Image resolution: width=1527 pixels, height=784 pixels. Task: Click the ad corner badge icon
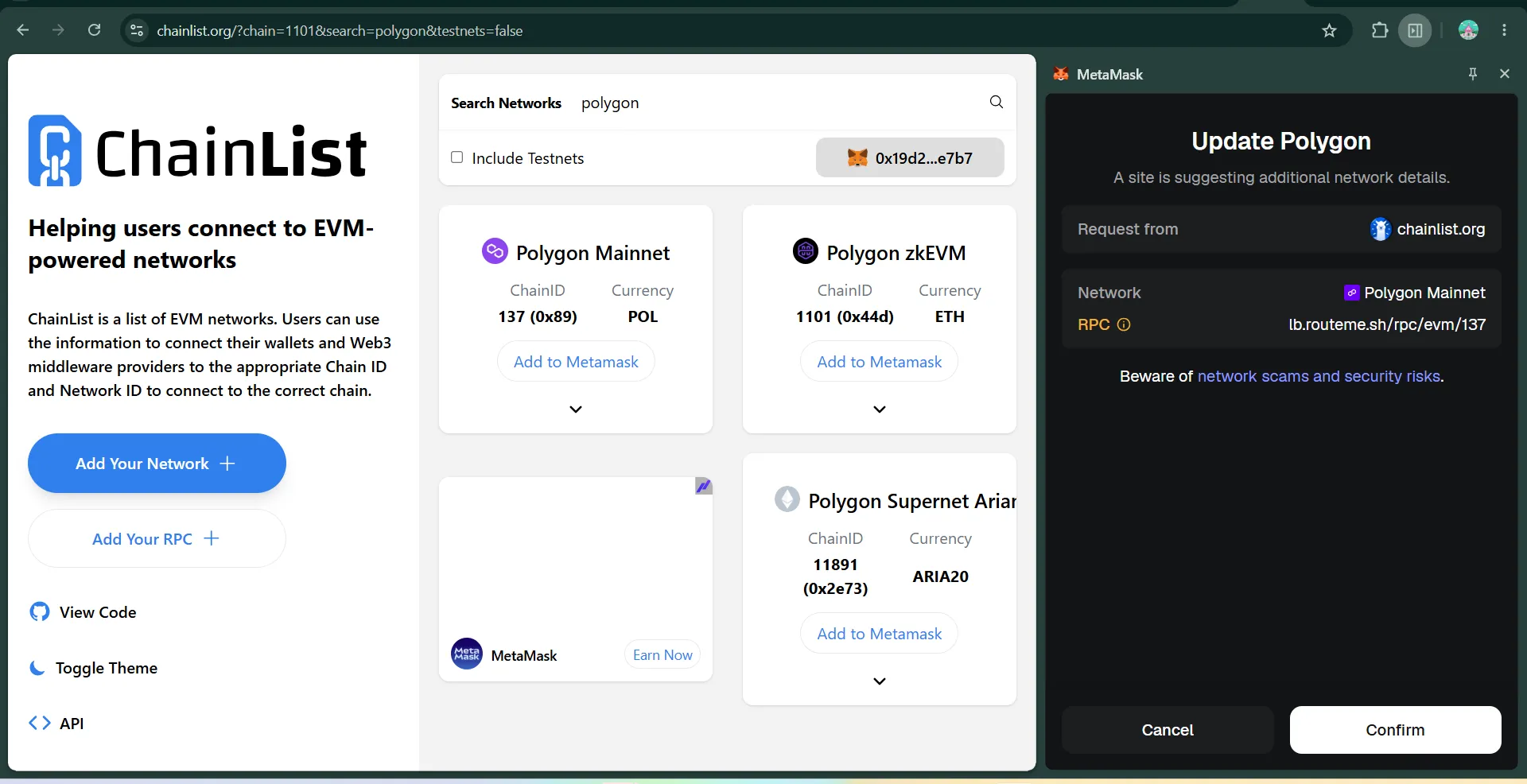click(x=704, y=486)
